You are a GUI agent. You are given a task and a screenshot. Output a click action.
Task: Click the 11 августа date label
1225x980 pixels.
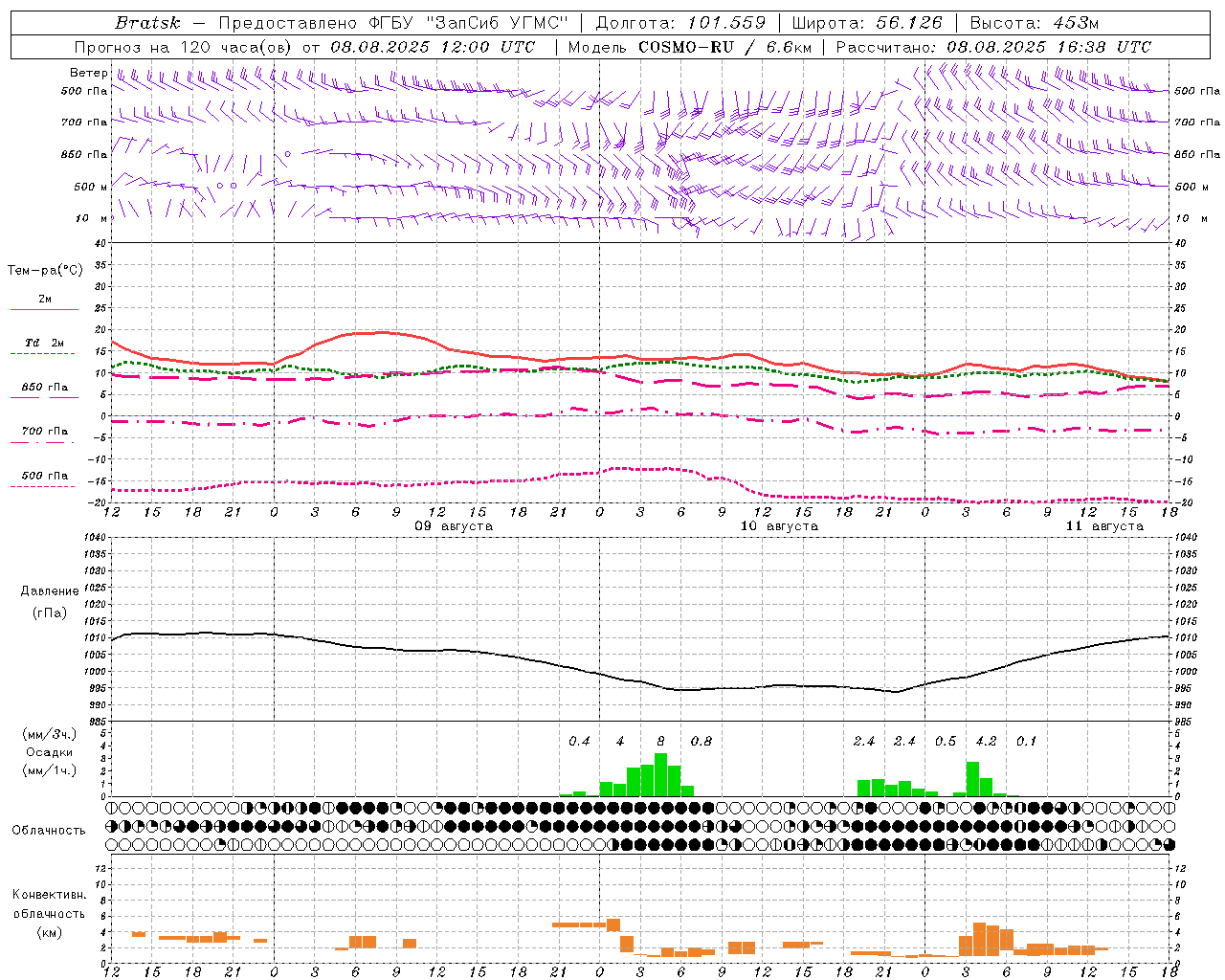point(1104,526)
